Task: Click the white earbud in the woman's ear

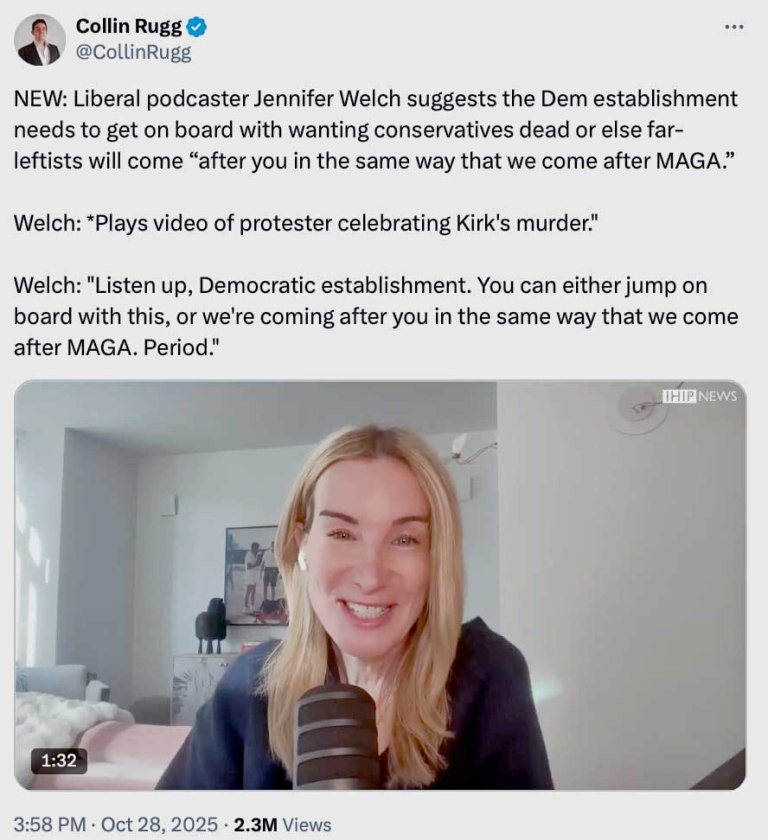Action: pos(302,560)
